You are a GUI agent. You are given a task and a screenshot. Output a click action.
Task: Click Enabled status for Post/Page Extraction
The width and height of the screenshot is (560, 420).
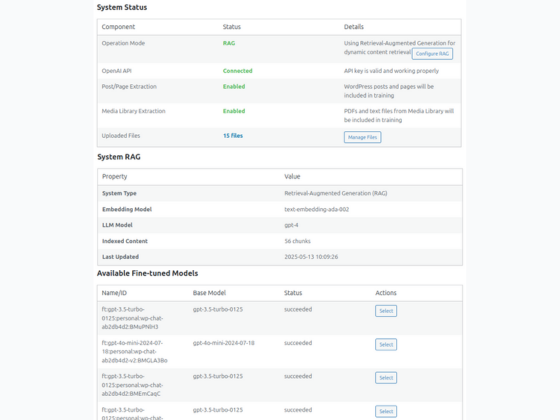coord(234,86)
